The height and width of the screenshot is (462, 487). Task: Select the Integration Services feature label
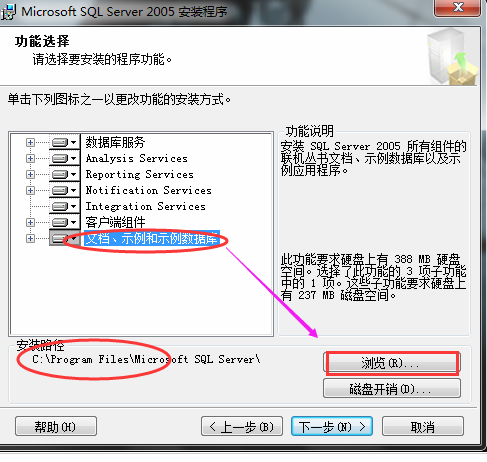pos(145,206)
